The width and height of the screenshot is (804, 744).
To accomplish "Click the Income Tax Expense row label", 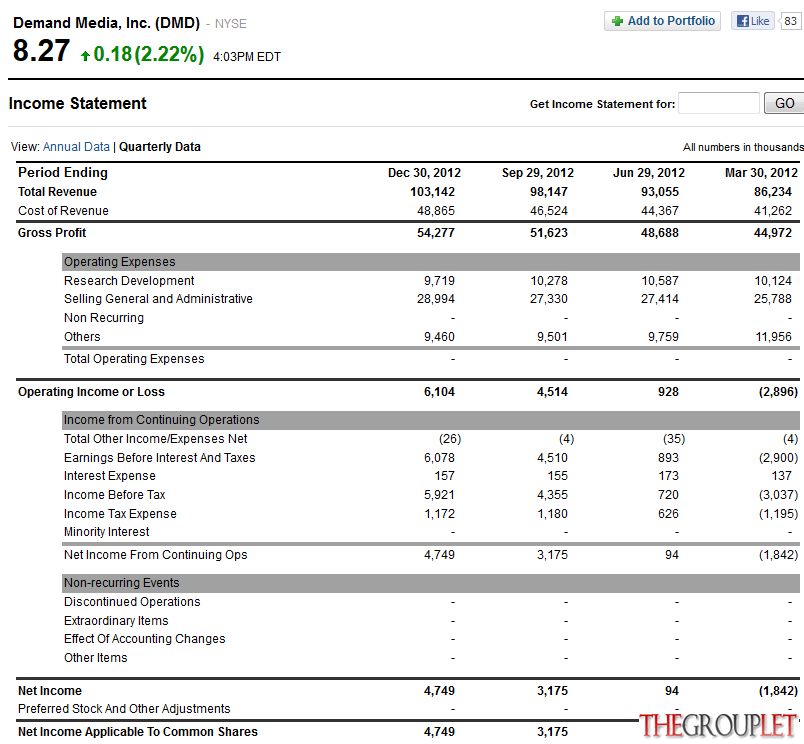I will point(120,514).
